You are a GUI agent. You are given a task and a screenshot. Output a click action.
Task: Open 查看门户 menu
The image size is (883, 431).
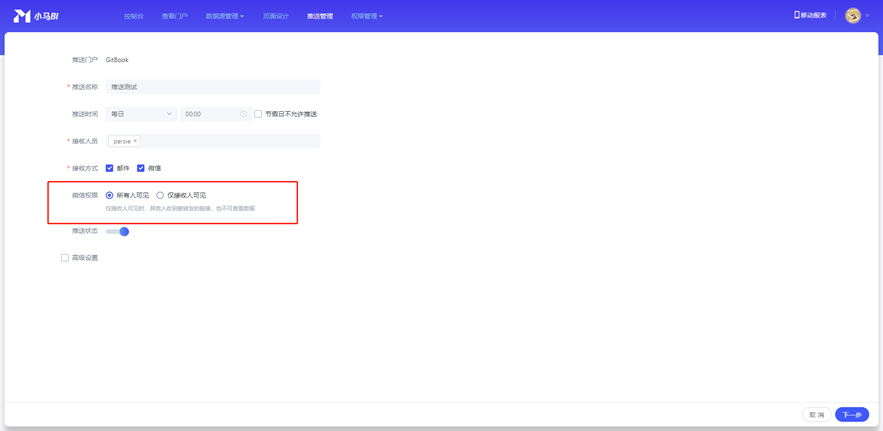coord(175,16)
